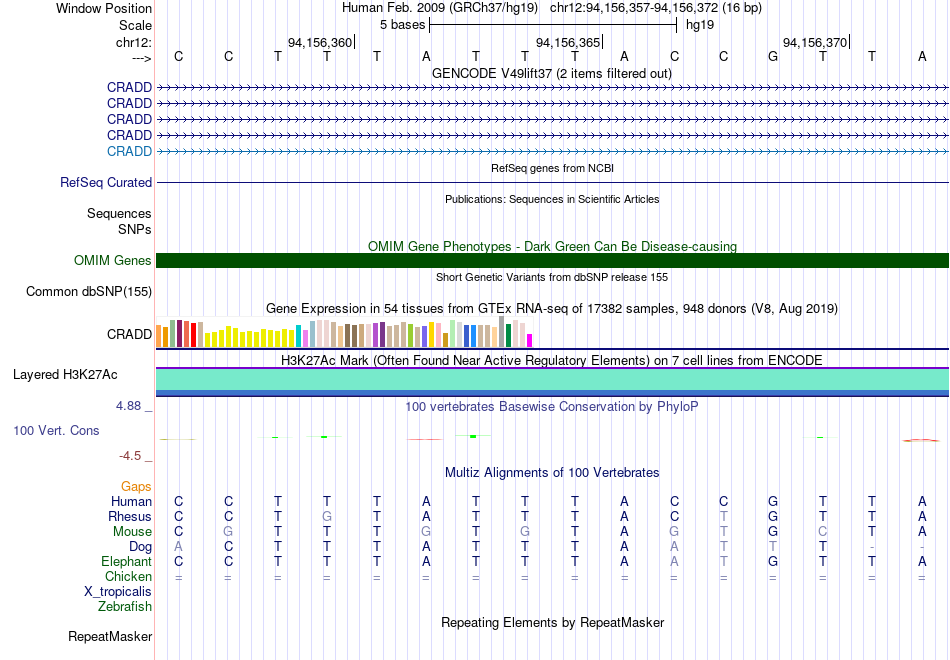Open Publications: Sequences in Scientific Articles title

[552, 199]
